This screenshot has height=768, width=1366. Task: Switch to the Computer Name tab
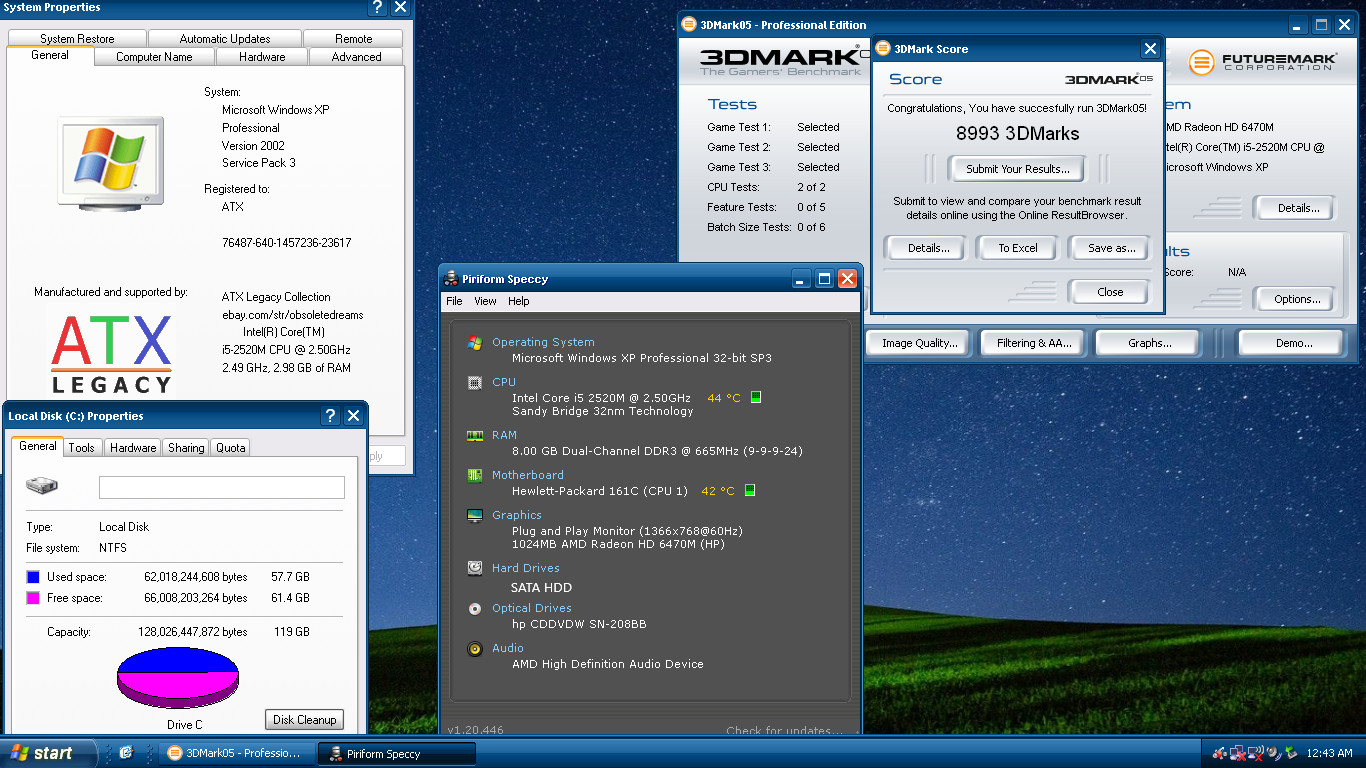click(x=154, y=57)
